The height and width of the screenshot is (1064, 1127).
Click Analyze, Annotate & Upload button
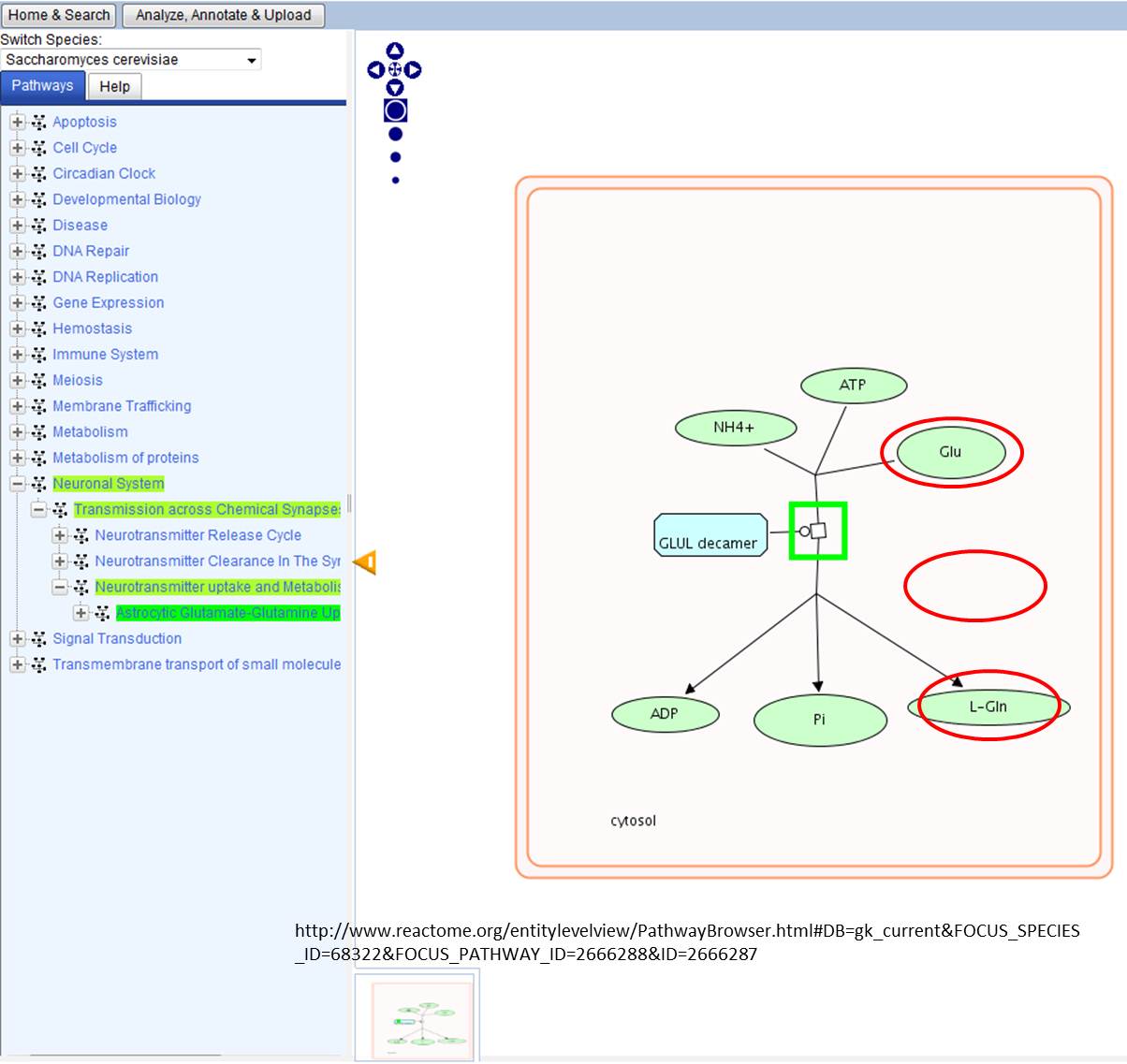point(223,15)
